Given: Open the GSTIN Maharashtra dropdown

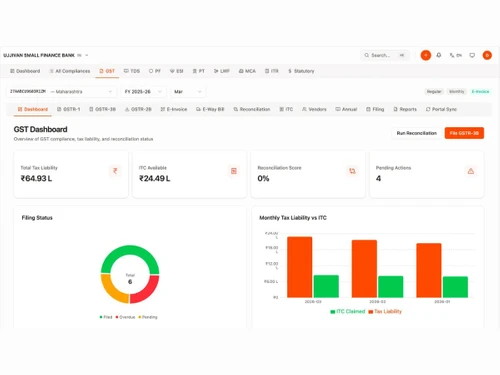Looking at the screenshot, I should [x=61, y=92].
